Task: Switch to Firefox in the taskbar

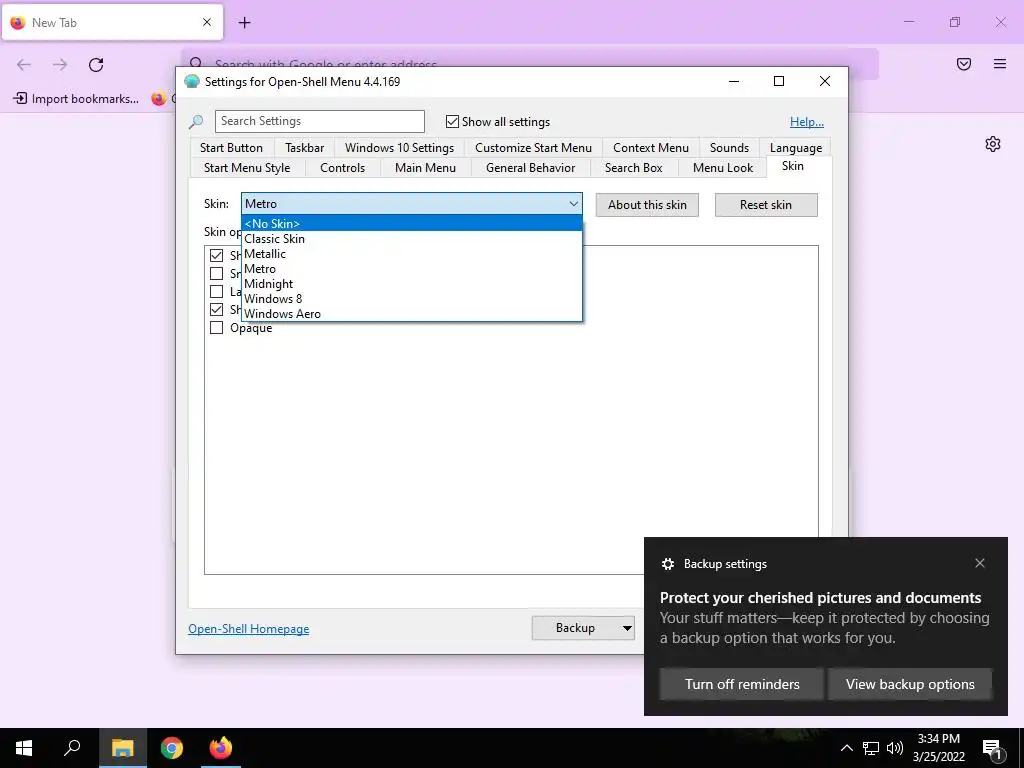Action: [x=221, y=748]
